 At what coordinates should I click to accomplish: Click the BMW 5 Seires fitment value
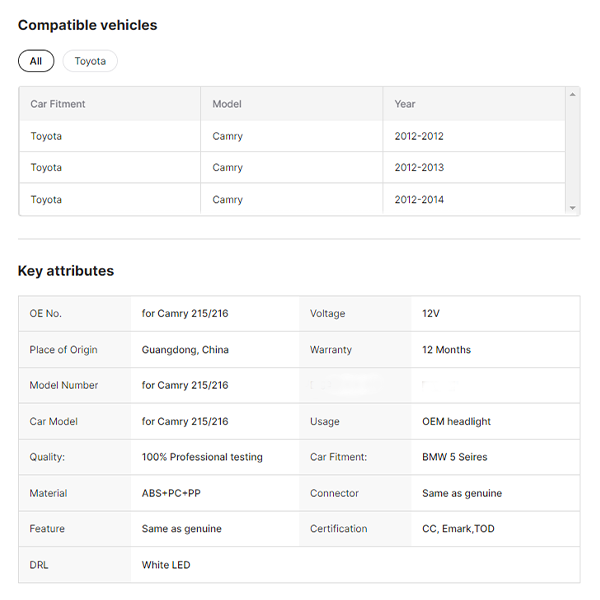point(455,457)
